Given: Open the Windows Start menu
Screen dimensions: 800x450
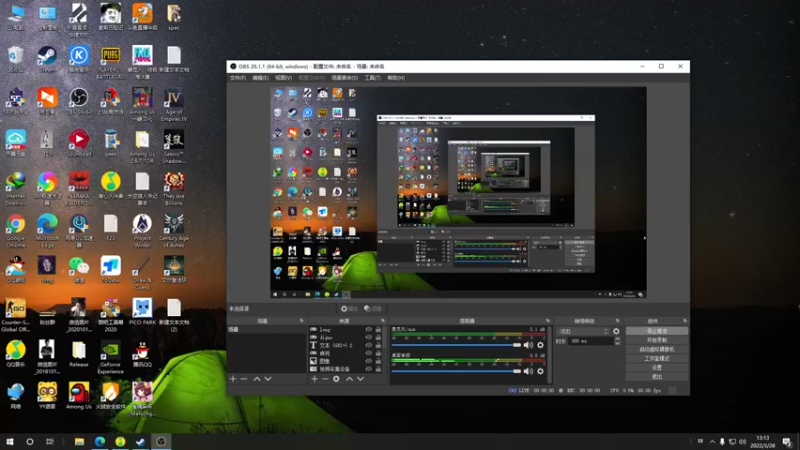Looking at the screenshot, I should click(x=10, y=441).
